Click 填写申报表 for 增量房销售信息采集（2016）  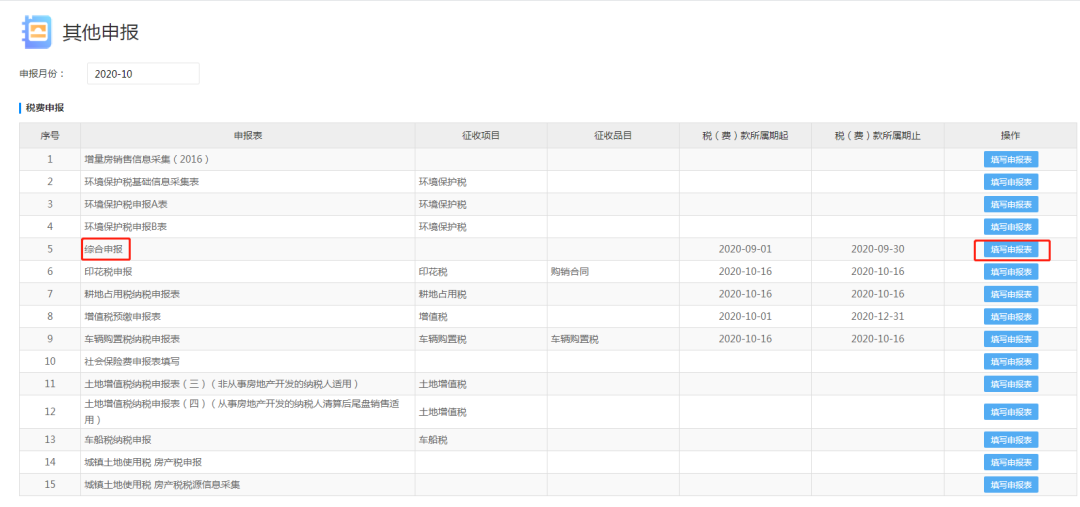pos(1010,160)
